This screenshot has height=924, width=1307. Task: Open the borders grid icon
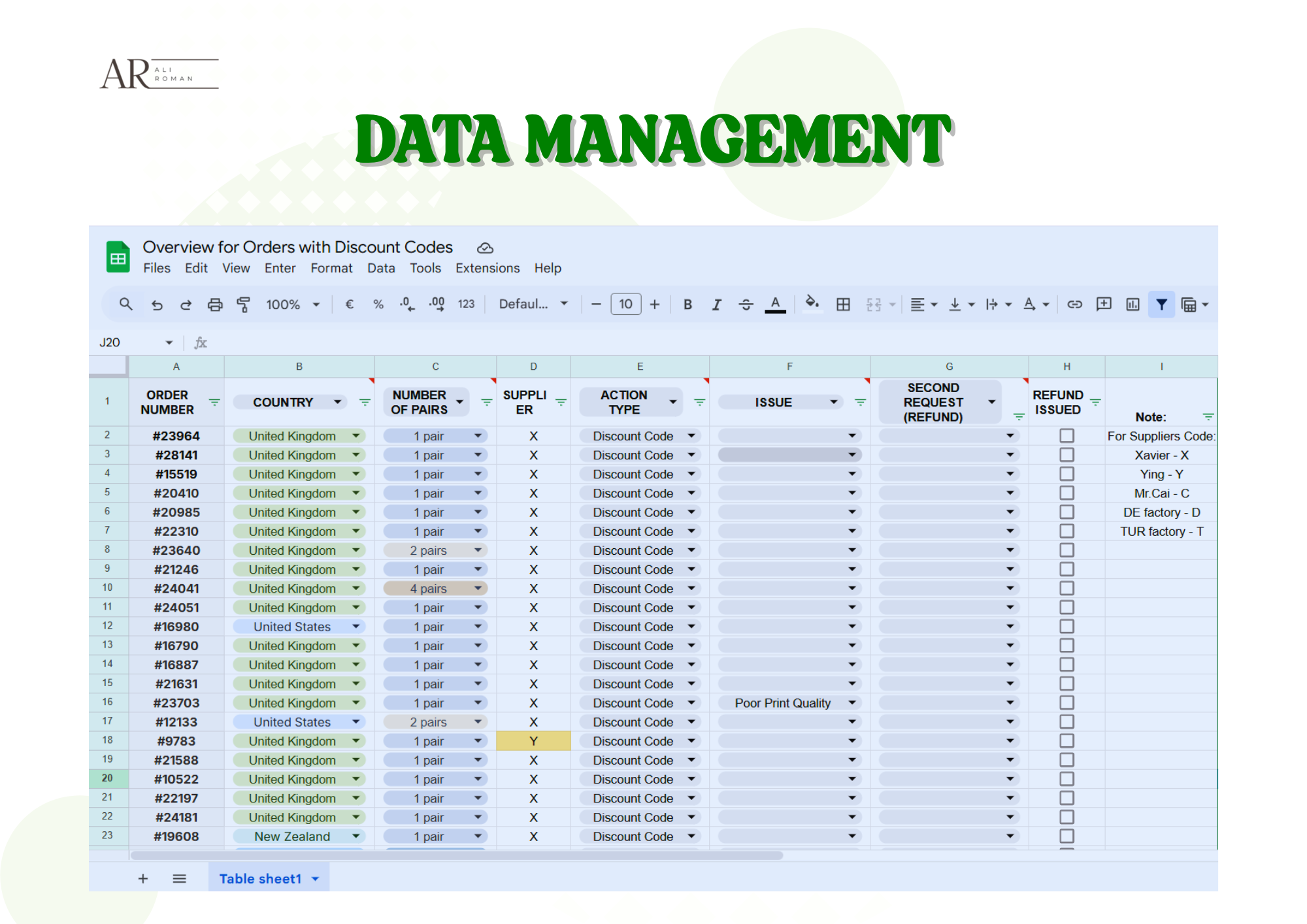(843, 305)
